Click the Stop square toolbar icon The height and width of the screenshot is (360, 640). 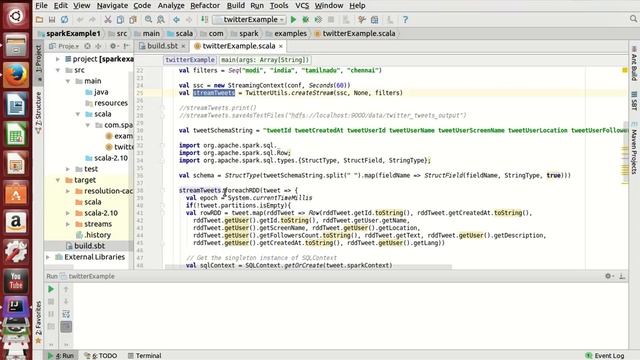(x=331, y=20)
